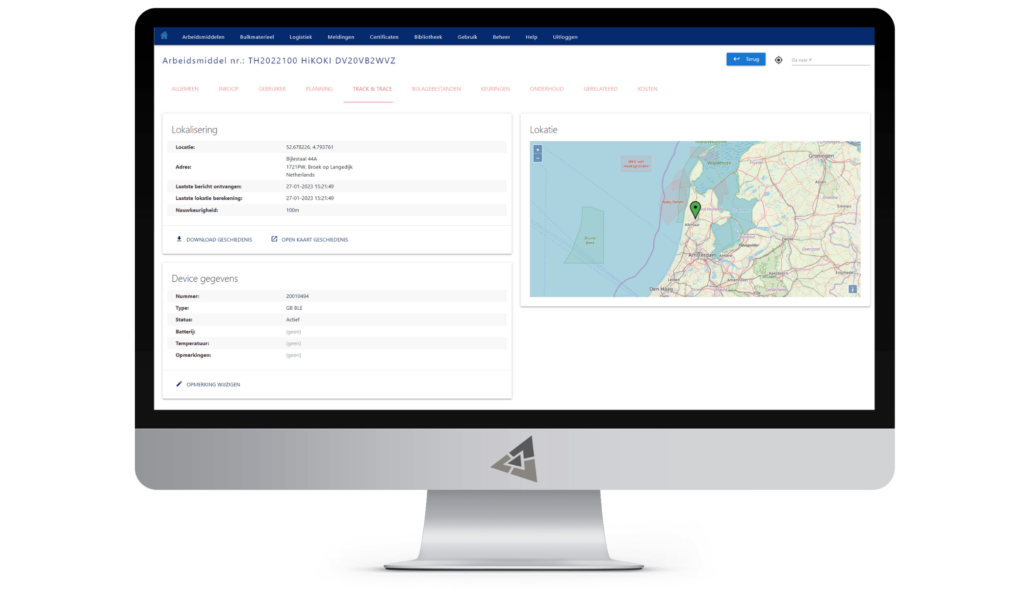Screen dimensions: 1030x589
Task: Open the map attribution info icon
Action: (x=852, y=289)
